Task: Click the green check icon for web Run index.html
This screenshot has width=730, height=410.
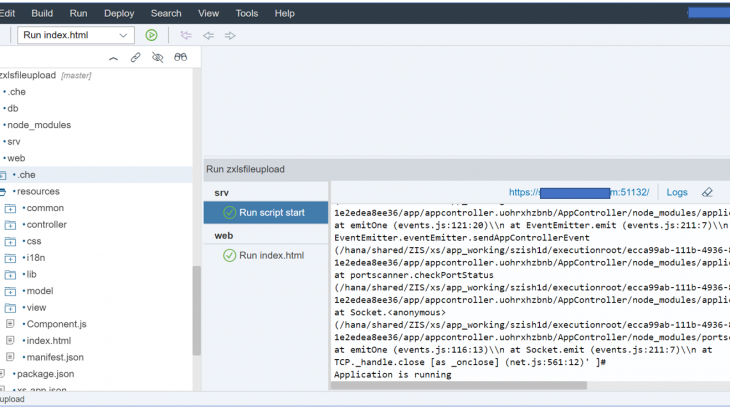Action: coord(230,255)
